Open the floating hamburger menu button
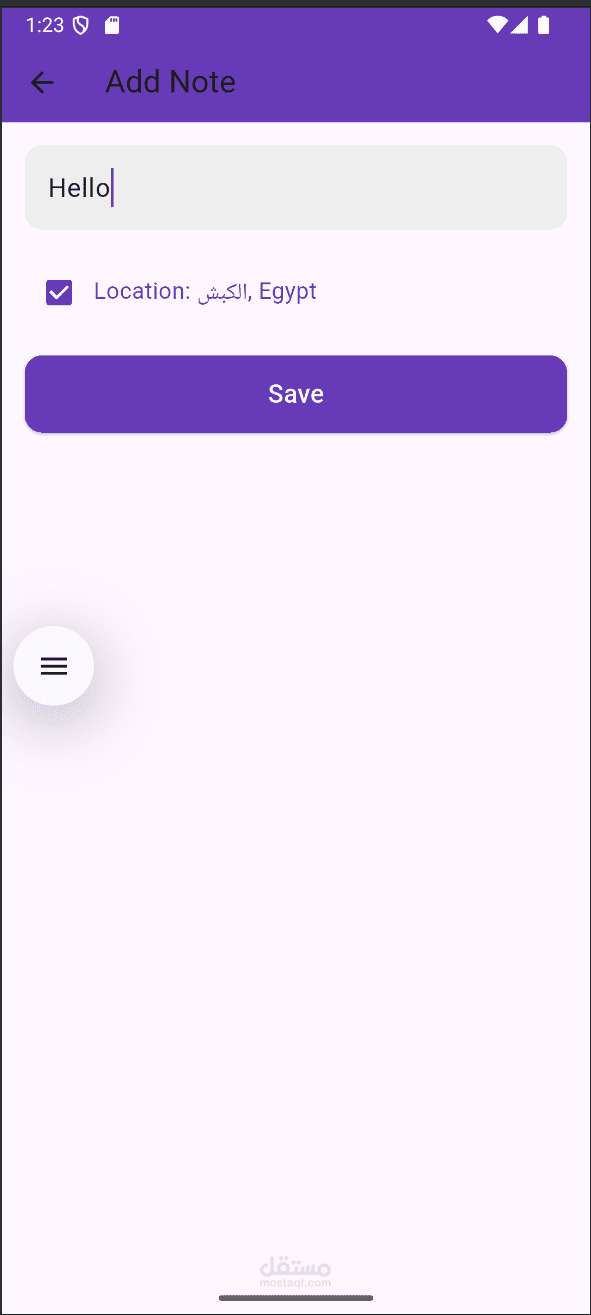591x1315 pixels. point(54,666)
